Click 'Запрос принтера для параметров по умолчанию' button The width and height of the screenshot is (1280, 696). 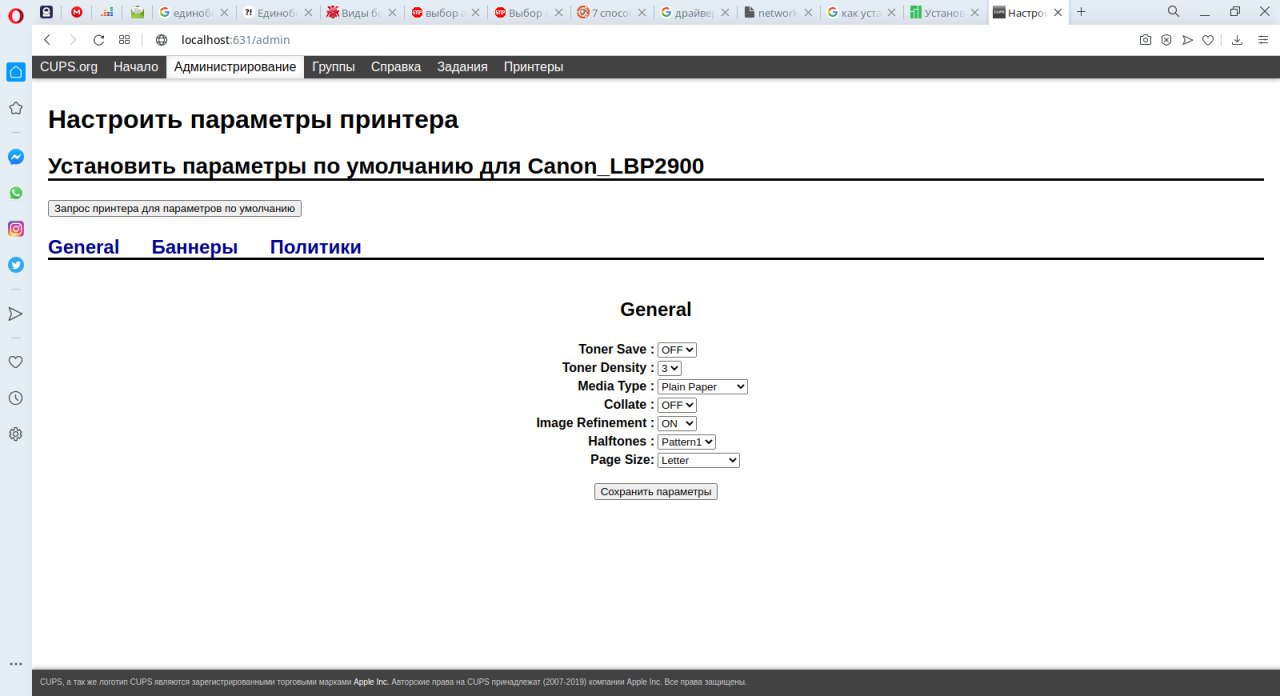pyautogui.click(x=175, y=209)
